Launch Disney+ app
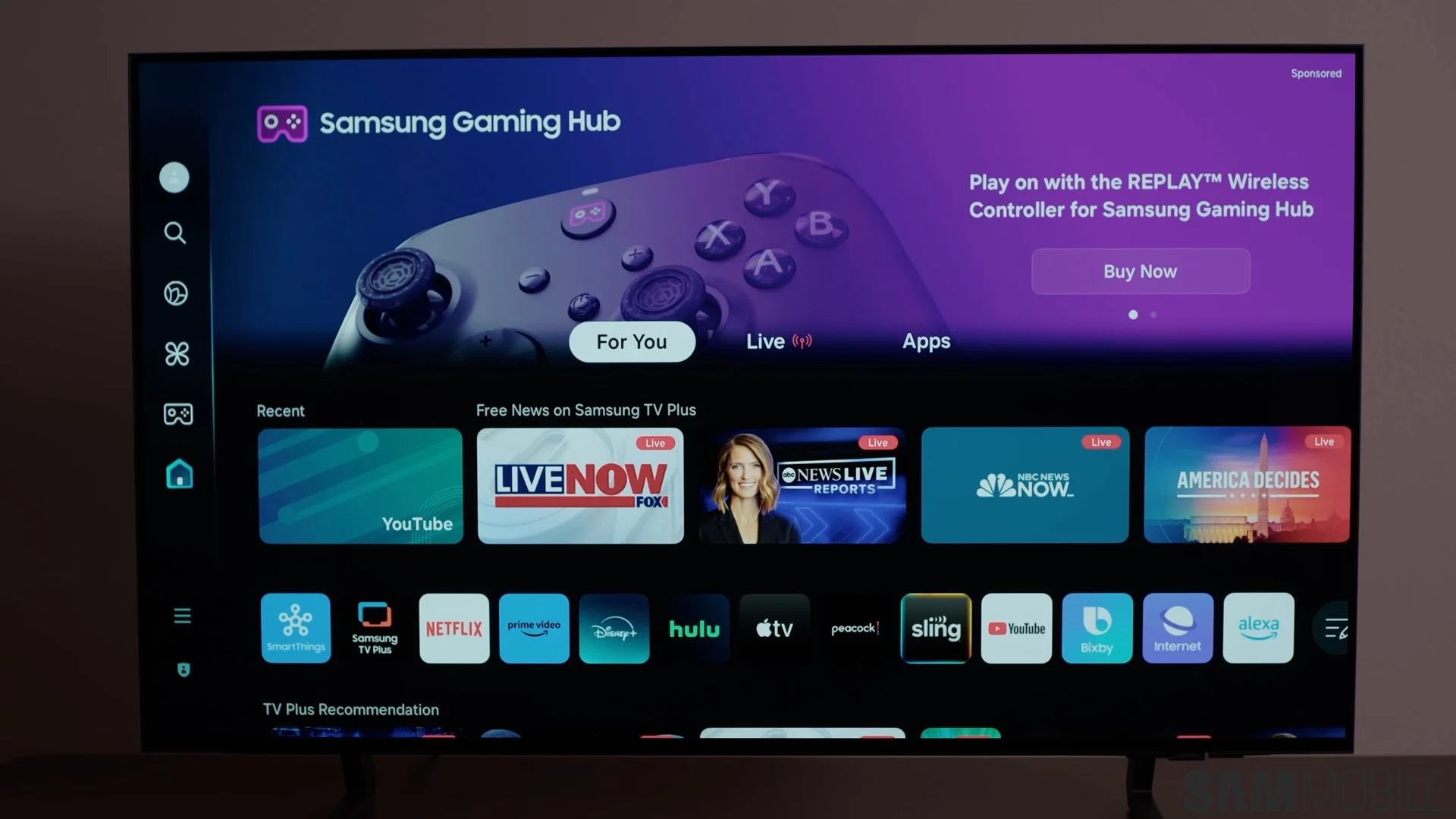This screenshot has height=819, width=1456. pyautogui.click(x=614, y=627)
